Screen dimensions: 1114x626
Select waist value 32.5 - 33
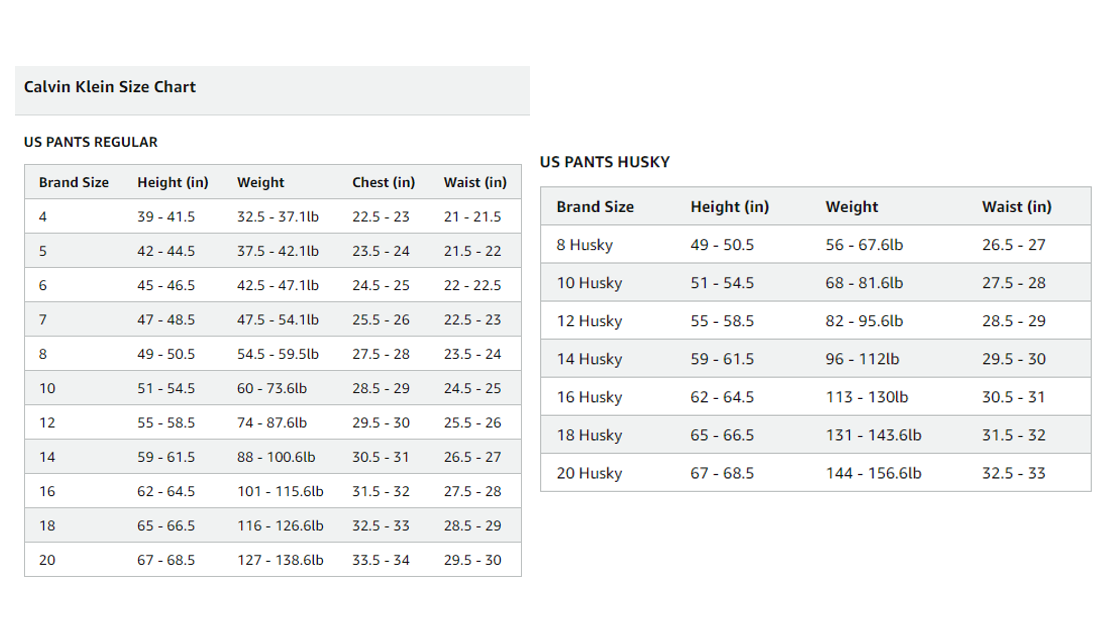[x=1014, y=473]
